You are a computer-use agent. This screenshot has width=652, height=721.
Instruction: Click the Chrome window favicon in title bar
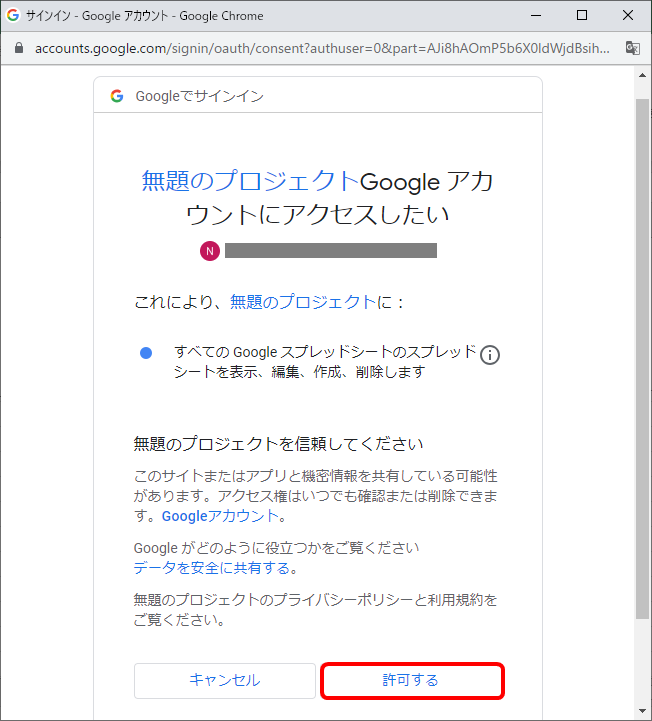(13, 15)
